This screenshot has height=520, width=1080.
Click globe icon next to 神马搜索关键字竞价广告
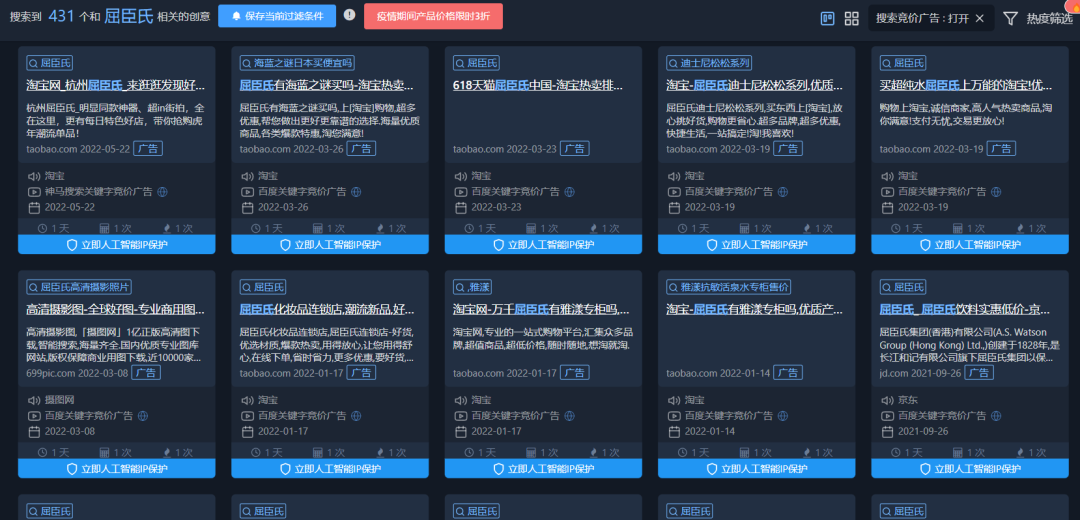click(x=163, y=191)
